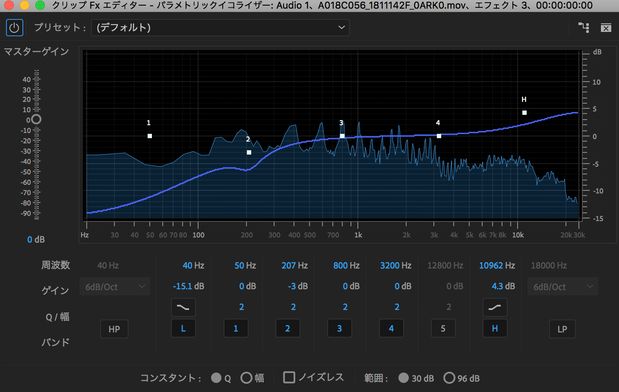Click the band 1 Q value 2

pyautogui.click(x=241, y=307)
